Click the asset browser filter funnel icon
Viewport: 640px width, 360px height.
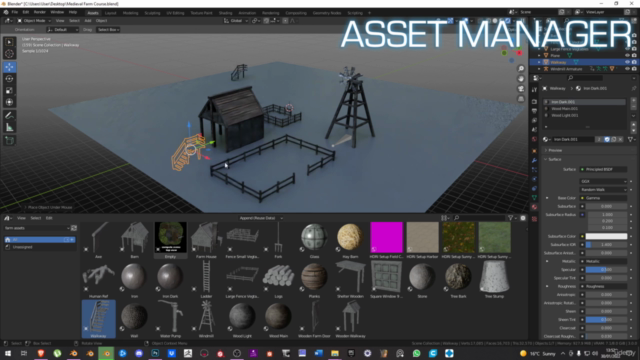pyautogui.click(x=510, y=218)
